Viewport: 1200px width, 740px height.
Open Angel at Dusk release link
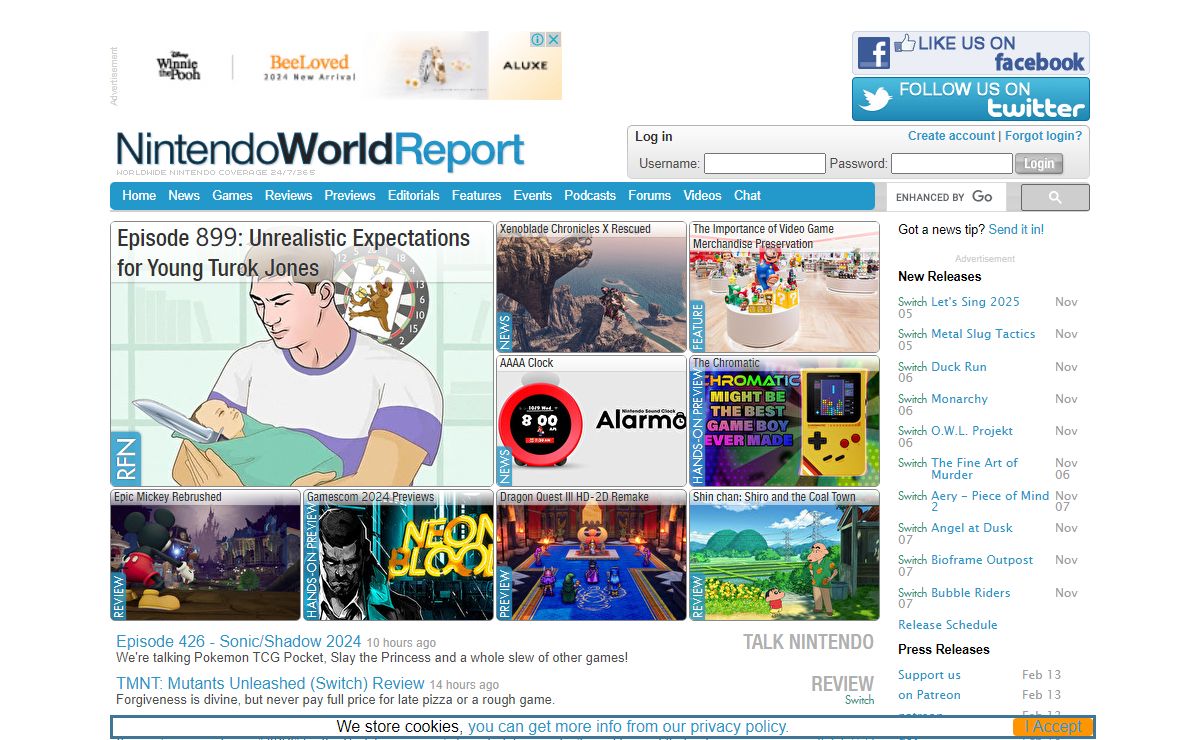972,528
